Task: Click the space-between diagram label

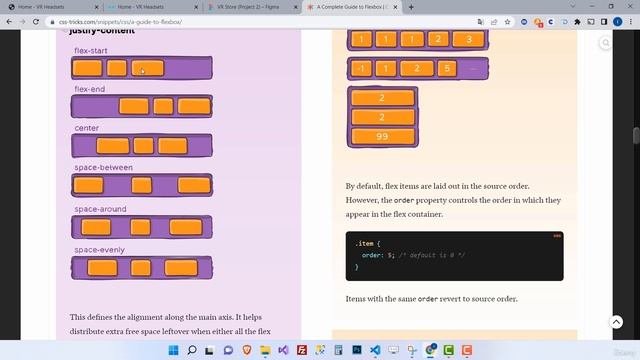Action: [x=103, y=167]
